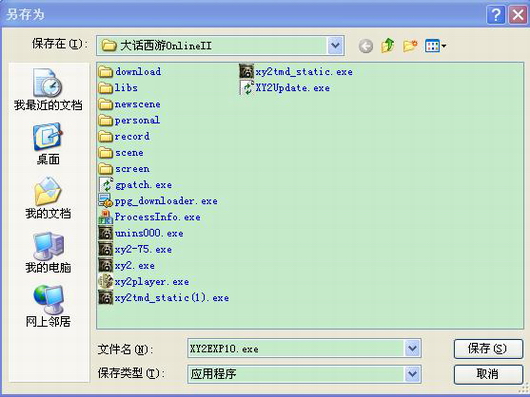Viewport: 530px width, 397px height.
Task: Expand the 保存在 location dropdown arrow
Action: [x=335, y=45]
